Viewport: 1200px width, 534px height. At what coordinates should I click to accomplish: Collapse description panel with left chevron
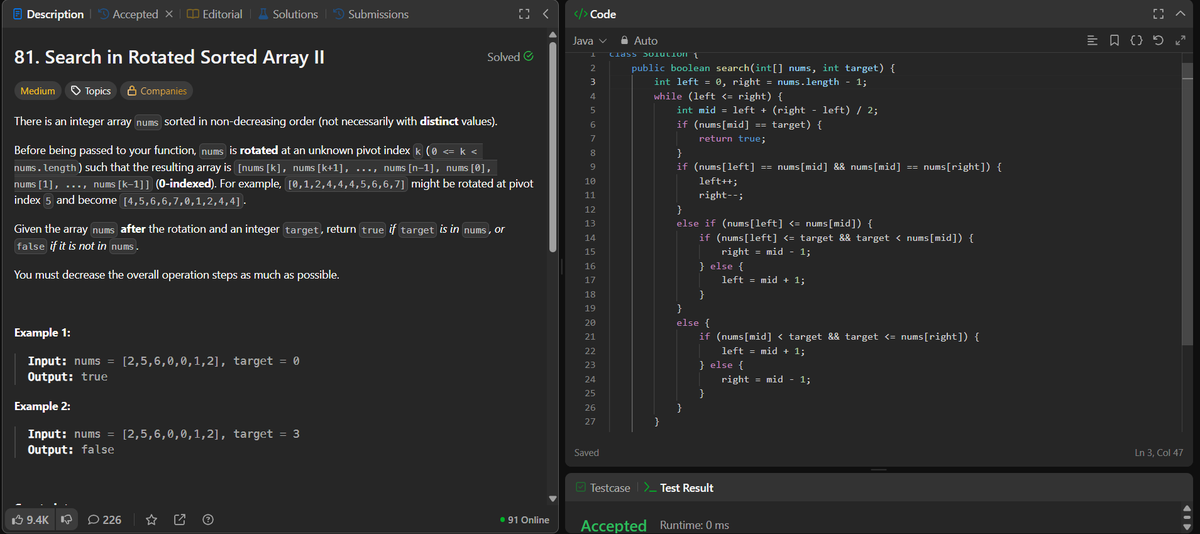tap(545, 14)
